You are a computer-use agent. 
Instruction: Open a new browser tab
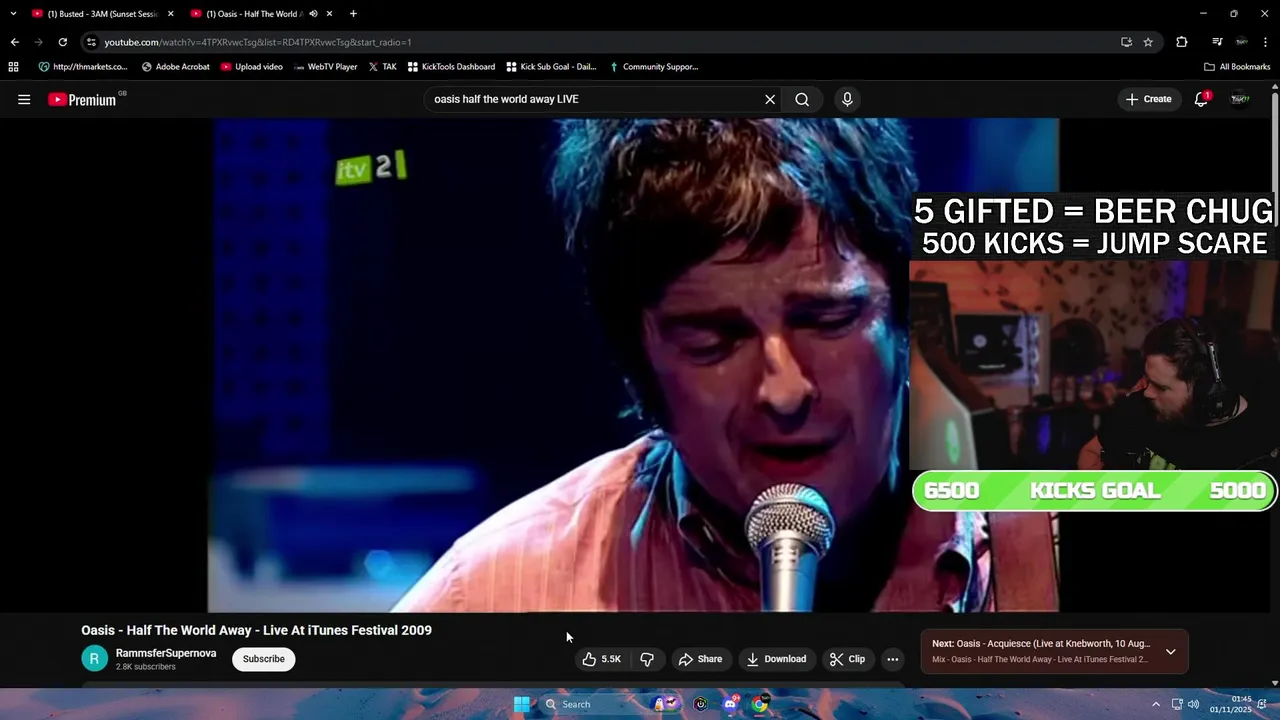pyautogui.click(x=353, y=14)
